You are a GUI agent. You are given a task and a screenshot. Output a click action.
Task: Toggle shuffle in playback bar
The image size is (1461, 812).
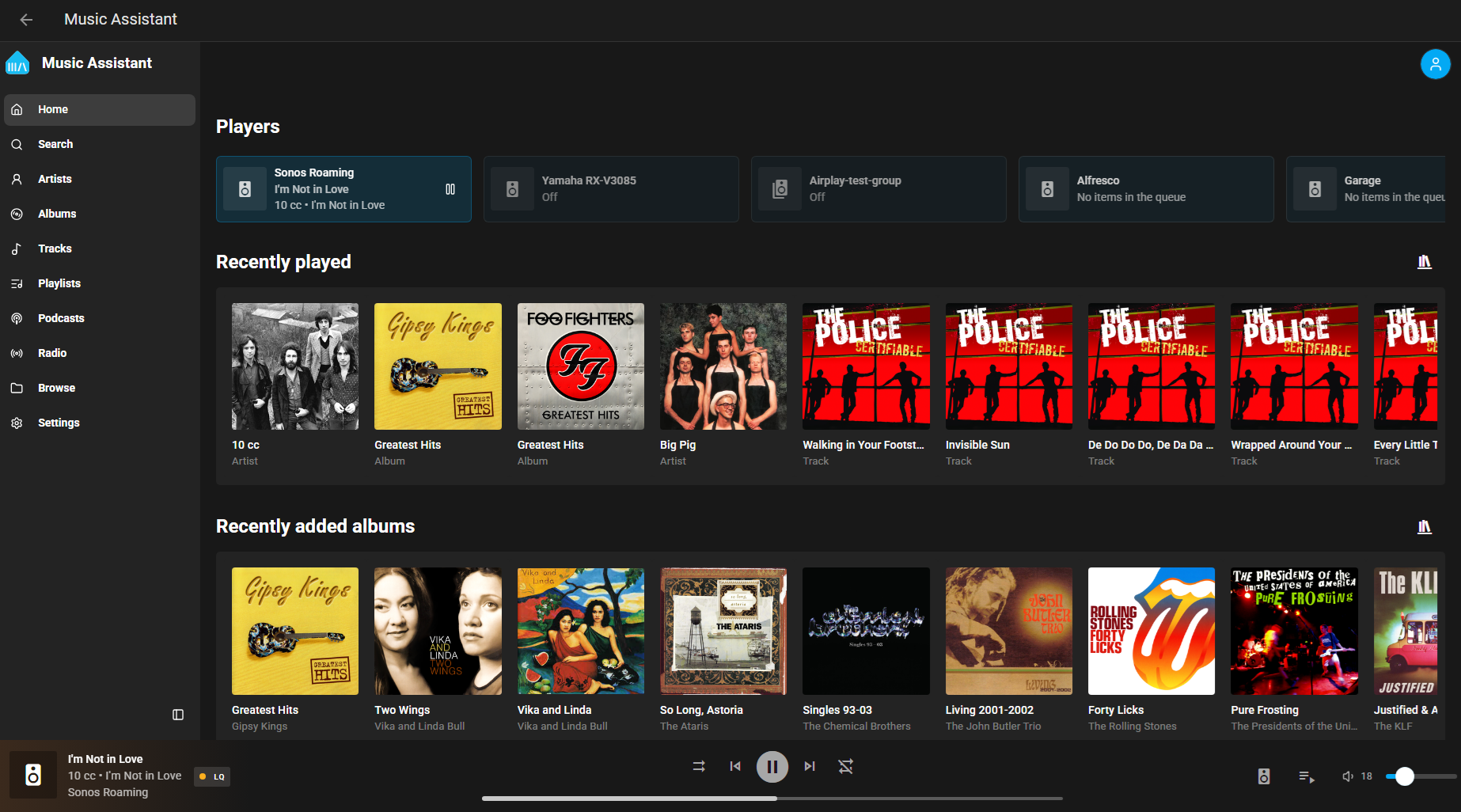click(699, 766)
